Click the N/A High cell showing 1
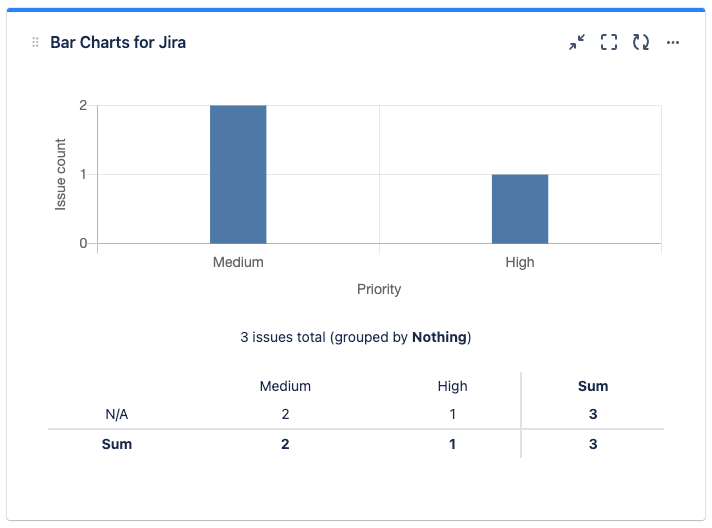This screenshot has height=528, width=712. (x=452, y=414)
